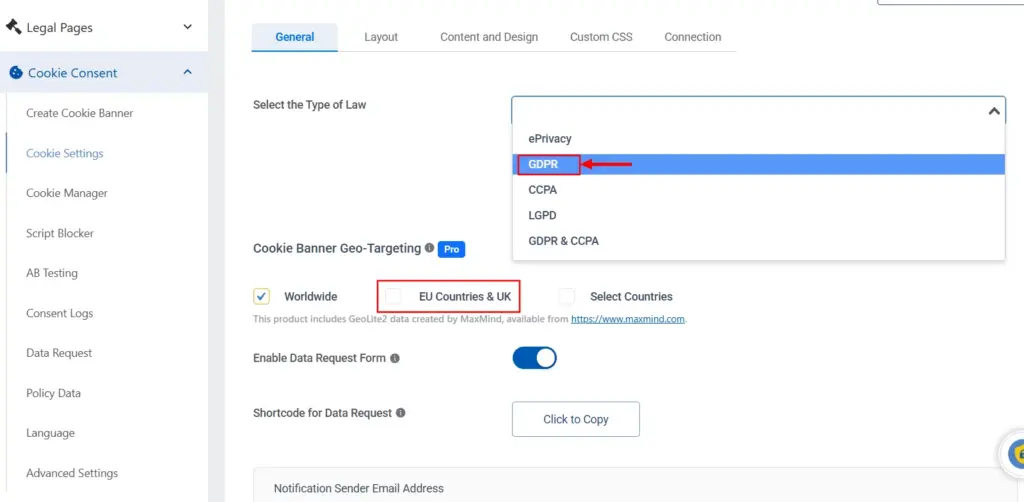Choose CCPA from the law list

pos(758,190)
